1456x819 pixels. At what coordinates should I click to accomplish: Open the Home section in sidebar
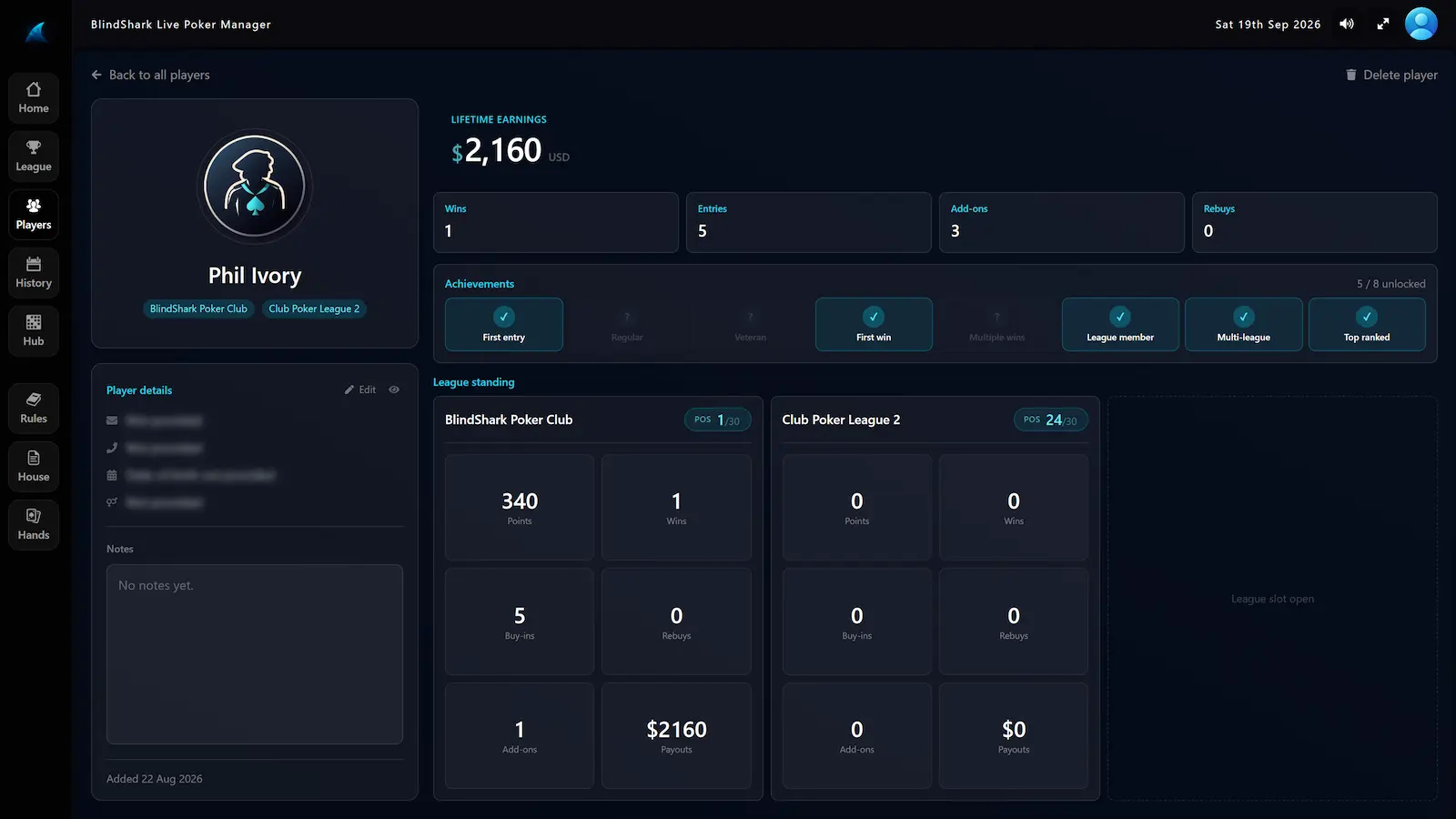[x=34, y=97]
